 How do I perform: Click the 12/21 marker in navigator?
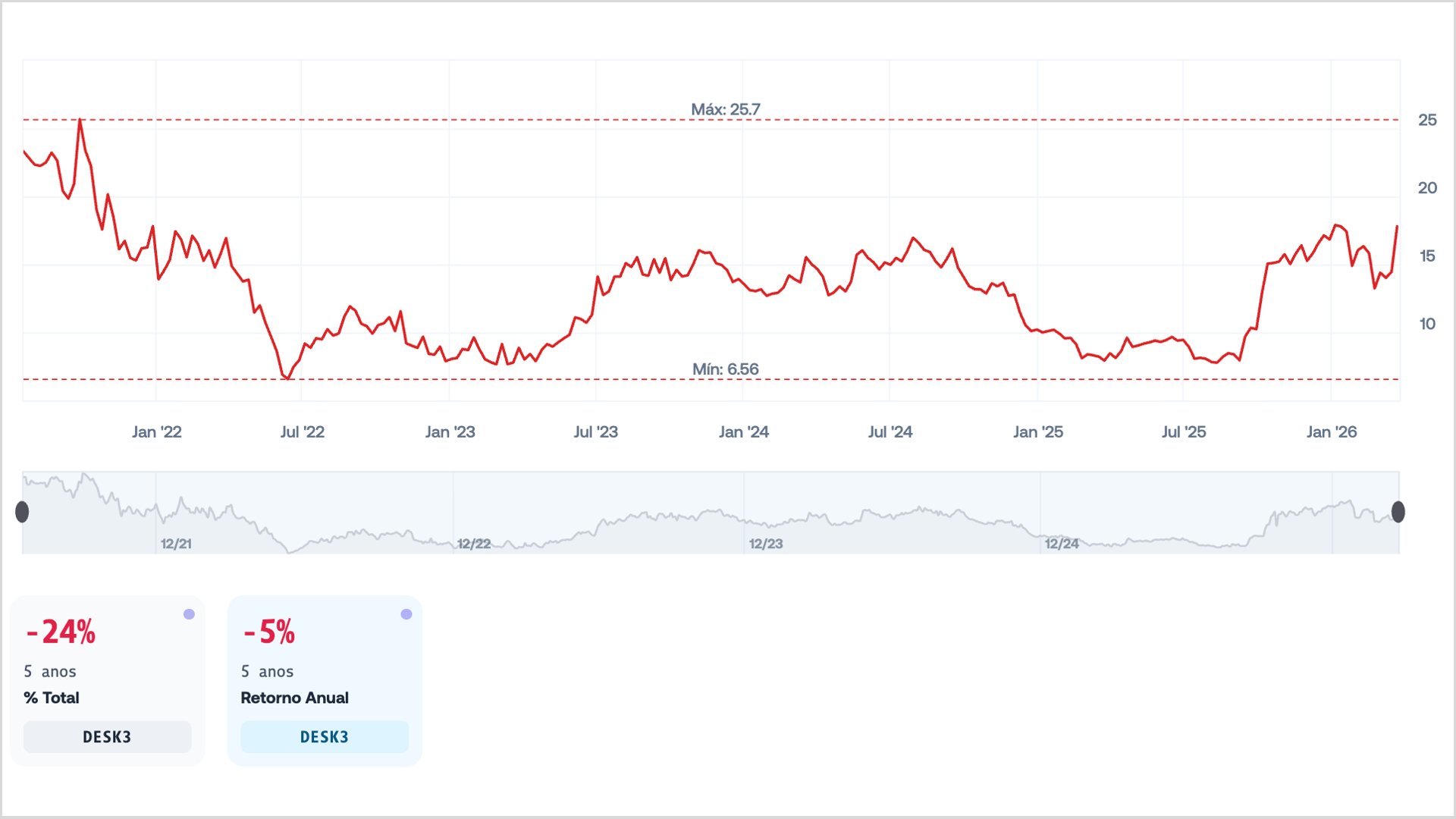(176, 544)
